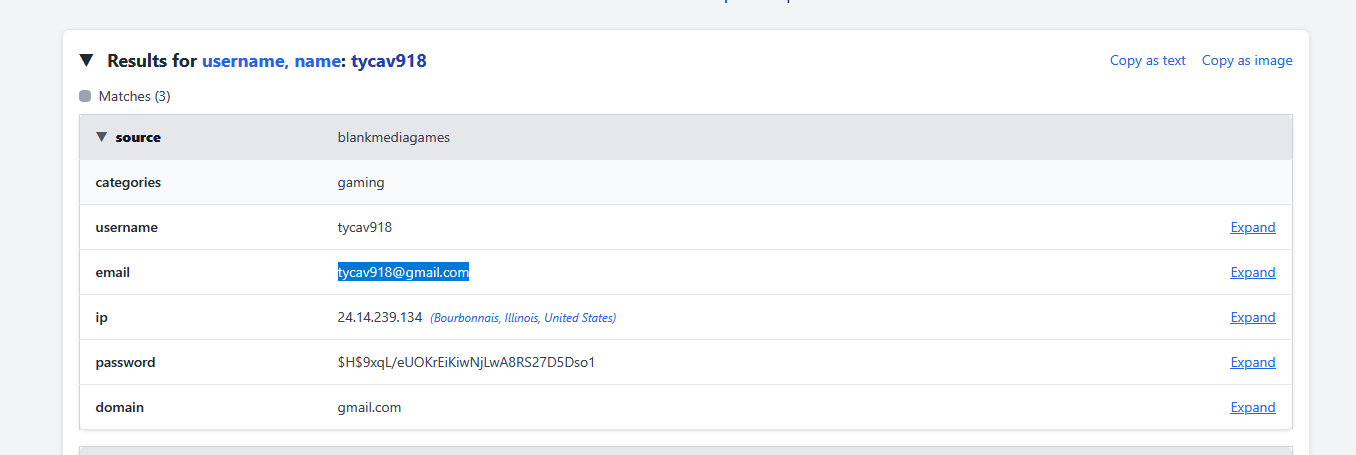This screenshot has width=1356, height=455.
Task: Click Copy as image
Action: [1246, 61]
